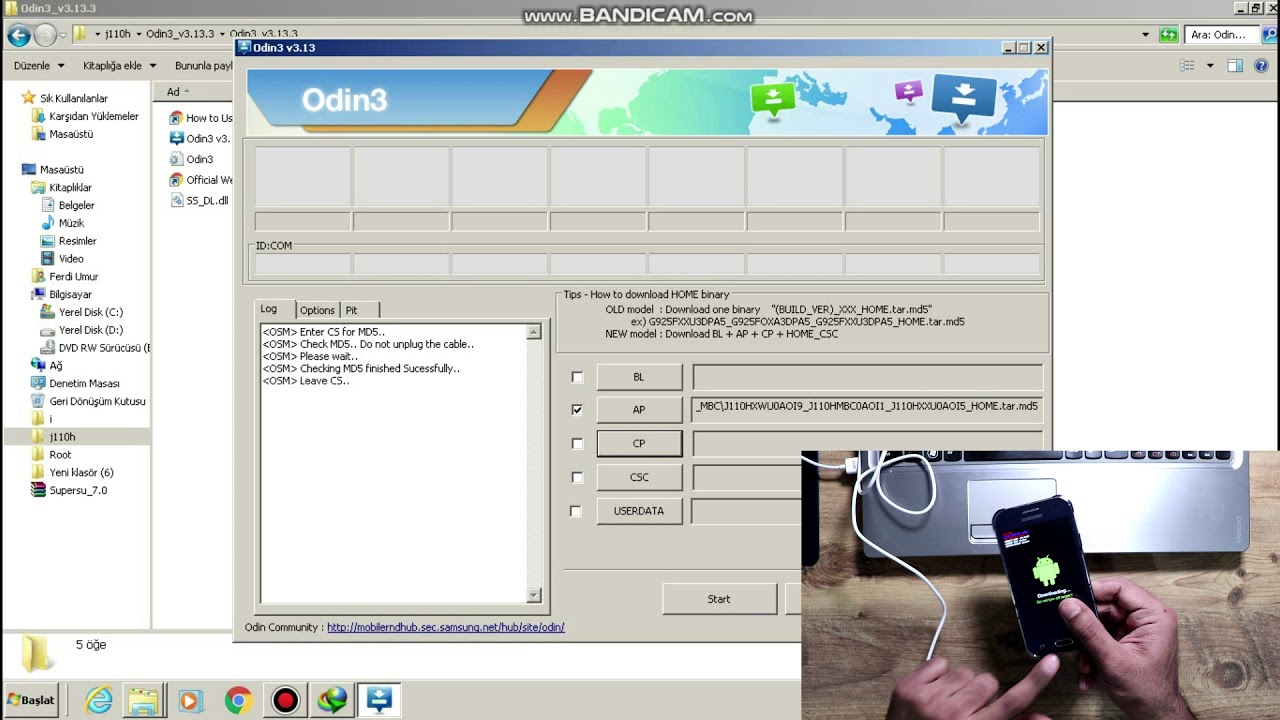Open the Kitaplığa ekle dropdown in Explorer

[119, 66]
